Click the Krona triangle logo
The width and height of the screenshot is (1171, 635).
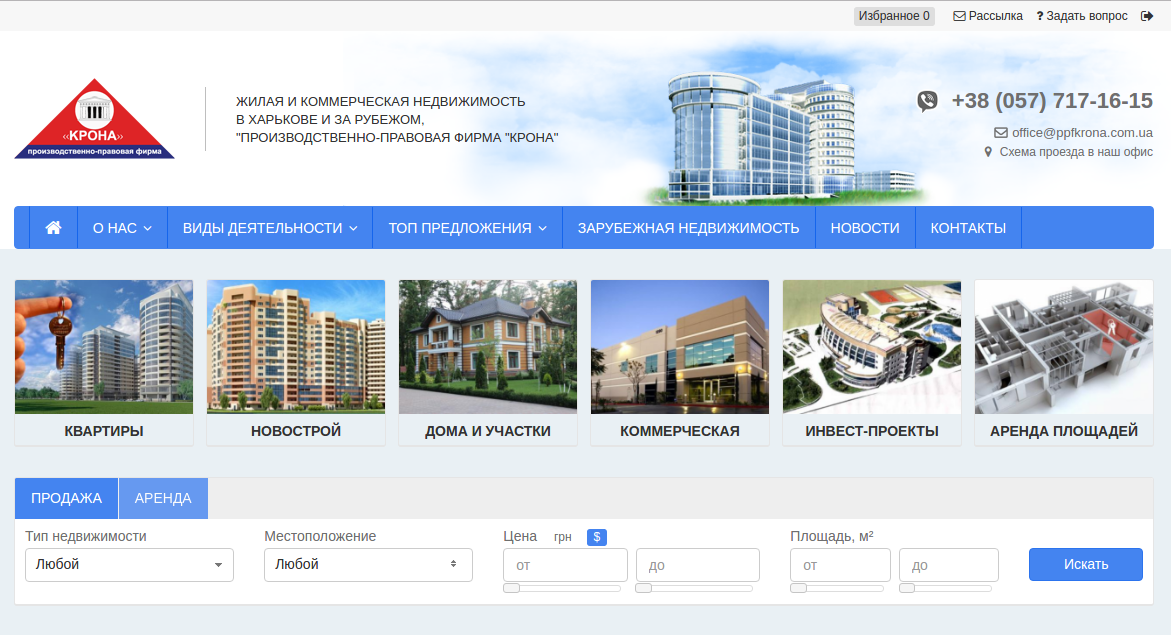(94, 119)
